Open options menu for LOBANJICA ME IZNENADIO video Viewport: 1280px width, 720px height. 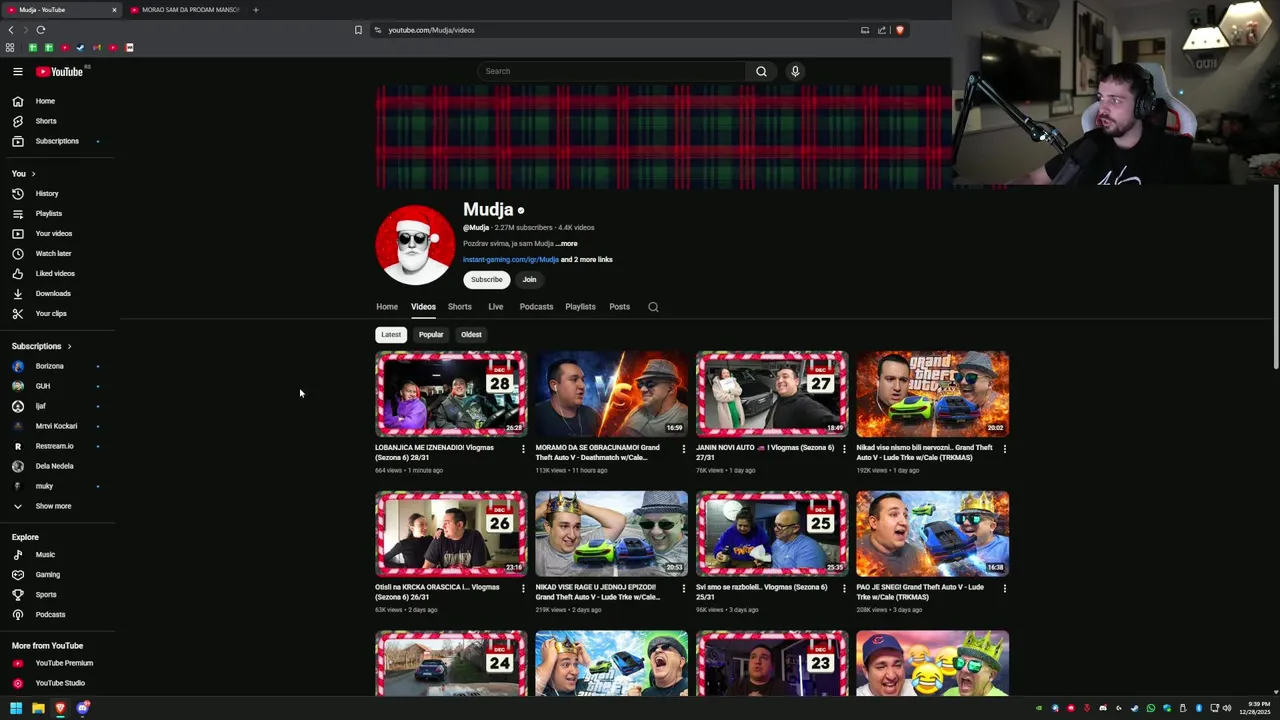(x=523, y=449)
